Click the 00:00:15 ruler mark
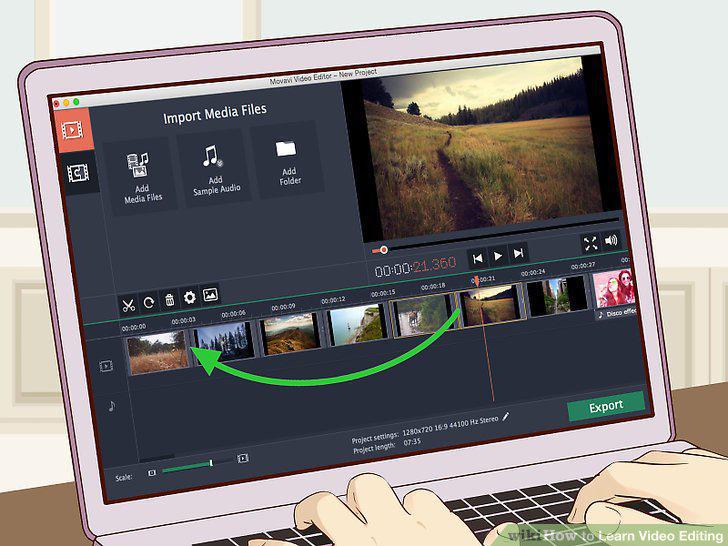 pos(383,293)
